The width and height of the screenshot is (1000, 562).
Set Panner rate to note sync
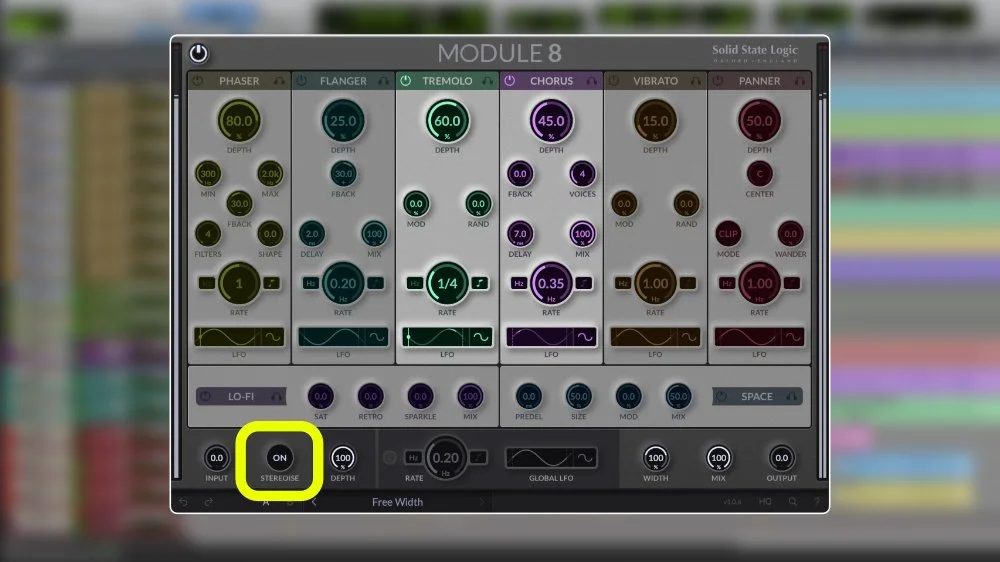pos(791,283)
